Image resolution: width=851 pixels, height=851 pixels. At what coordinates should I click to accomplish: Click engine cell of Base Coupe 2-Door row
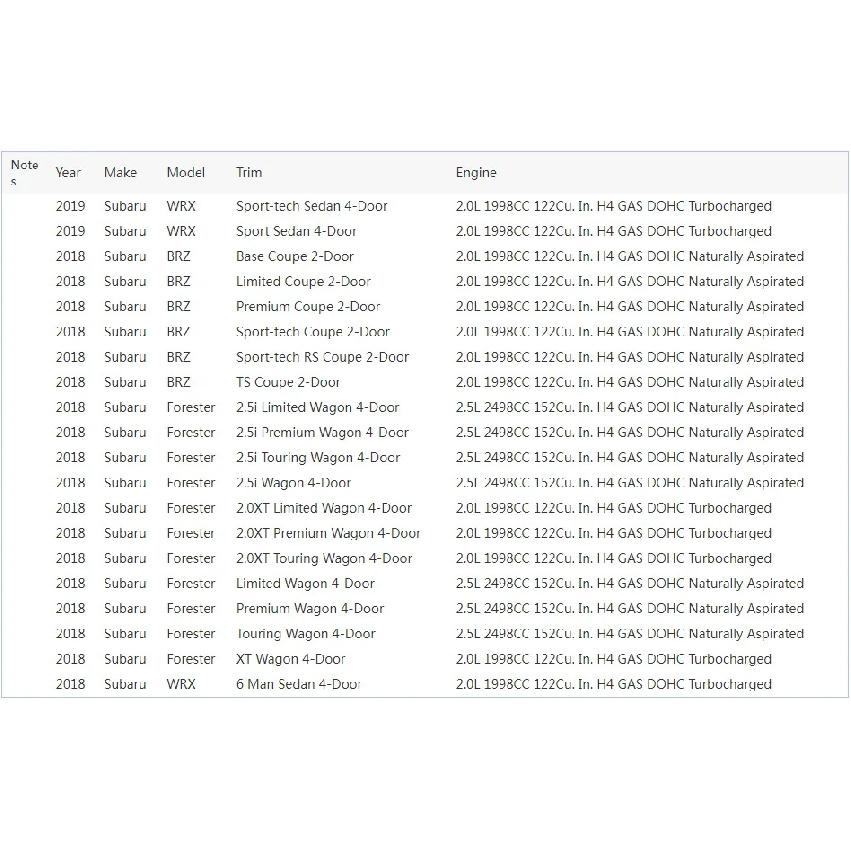(x=630, y=256)
